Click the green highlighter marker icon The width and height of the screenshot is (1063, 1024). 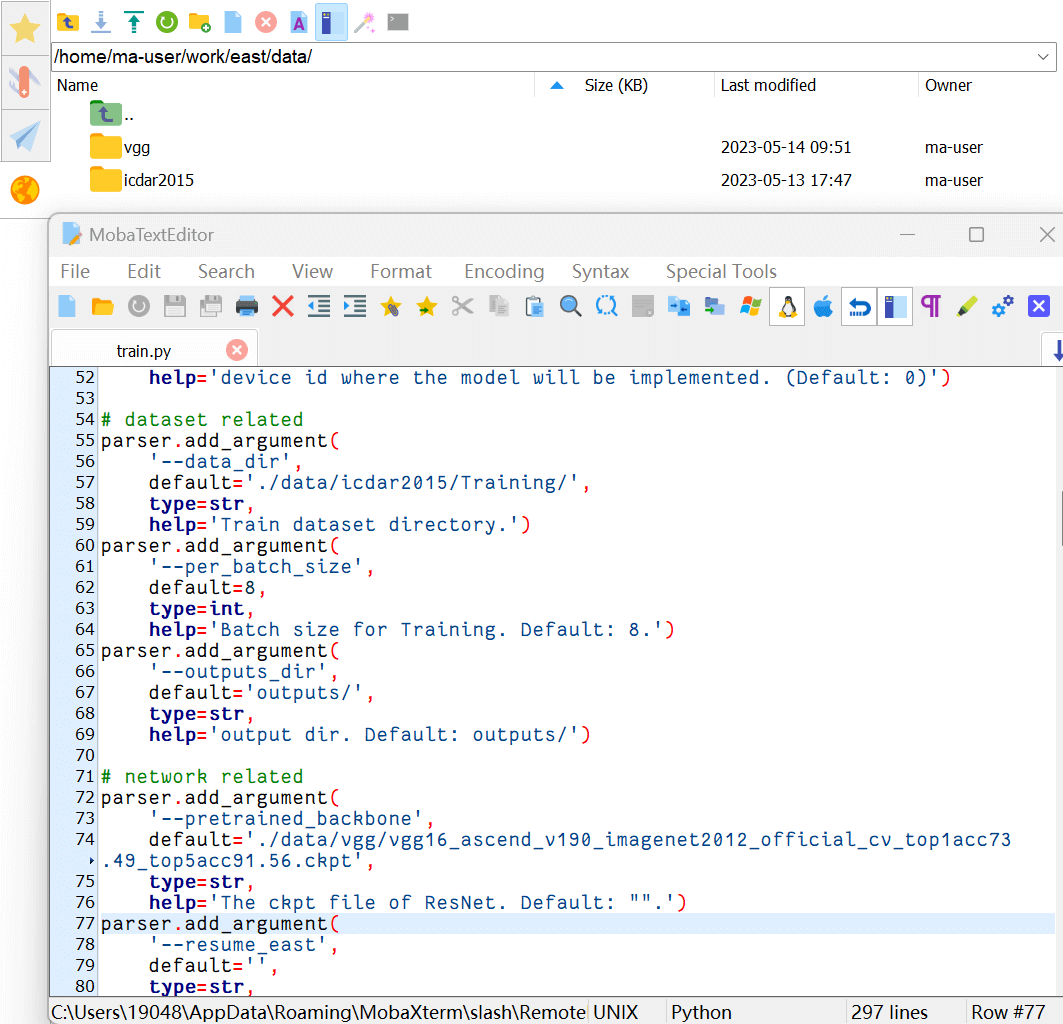point(967,307)
